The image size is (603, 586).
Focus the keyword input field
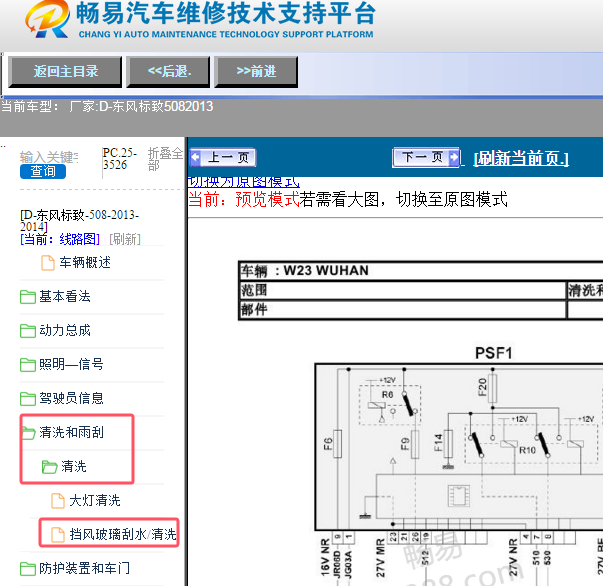click(x=49, y=157)
